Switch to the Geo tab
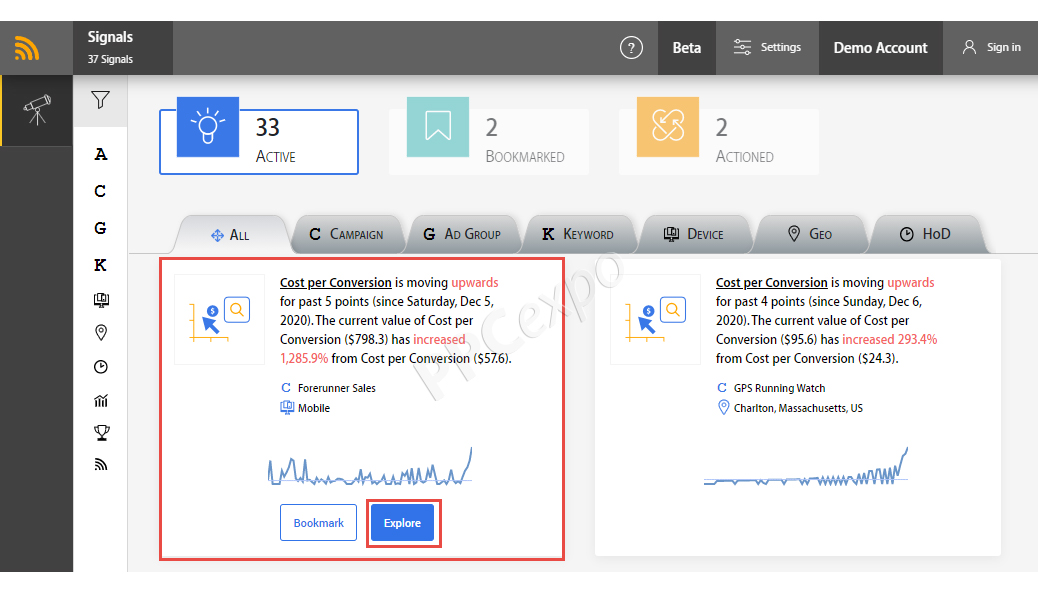The height and width of the screenshot is (593, 1038). click(x=810, y=234)
